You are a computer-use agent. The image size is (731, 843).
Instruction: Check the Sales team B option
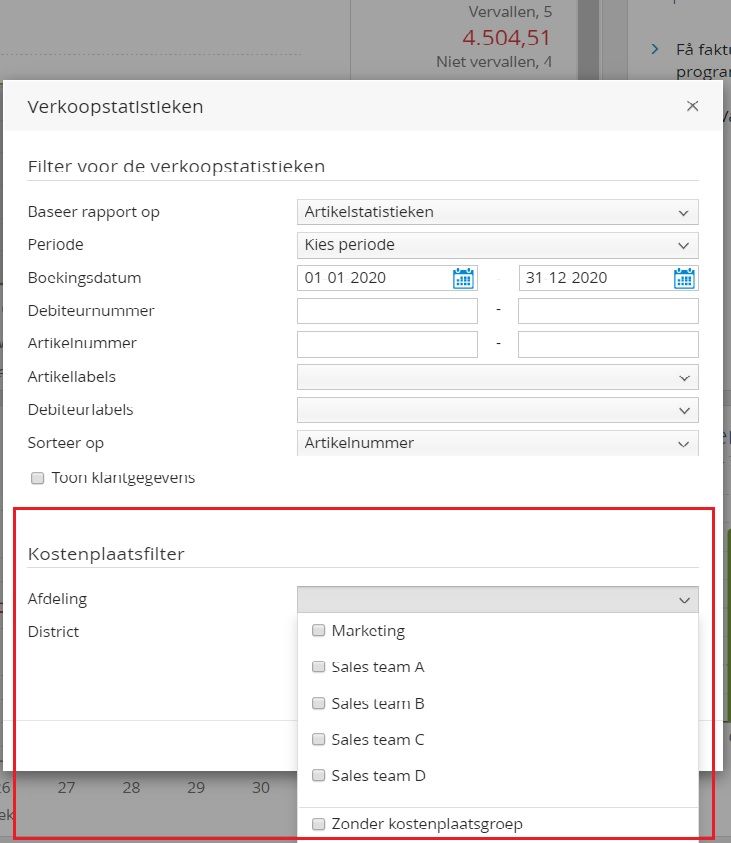click(x=319, y=703)
